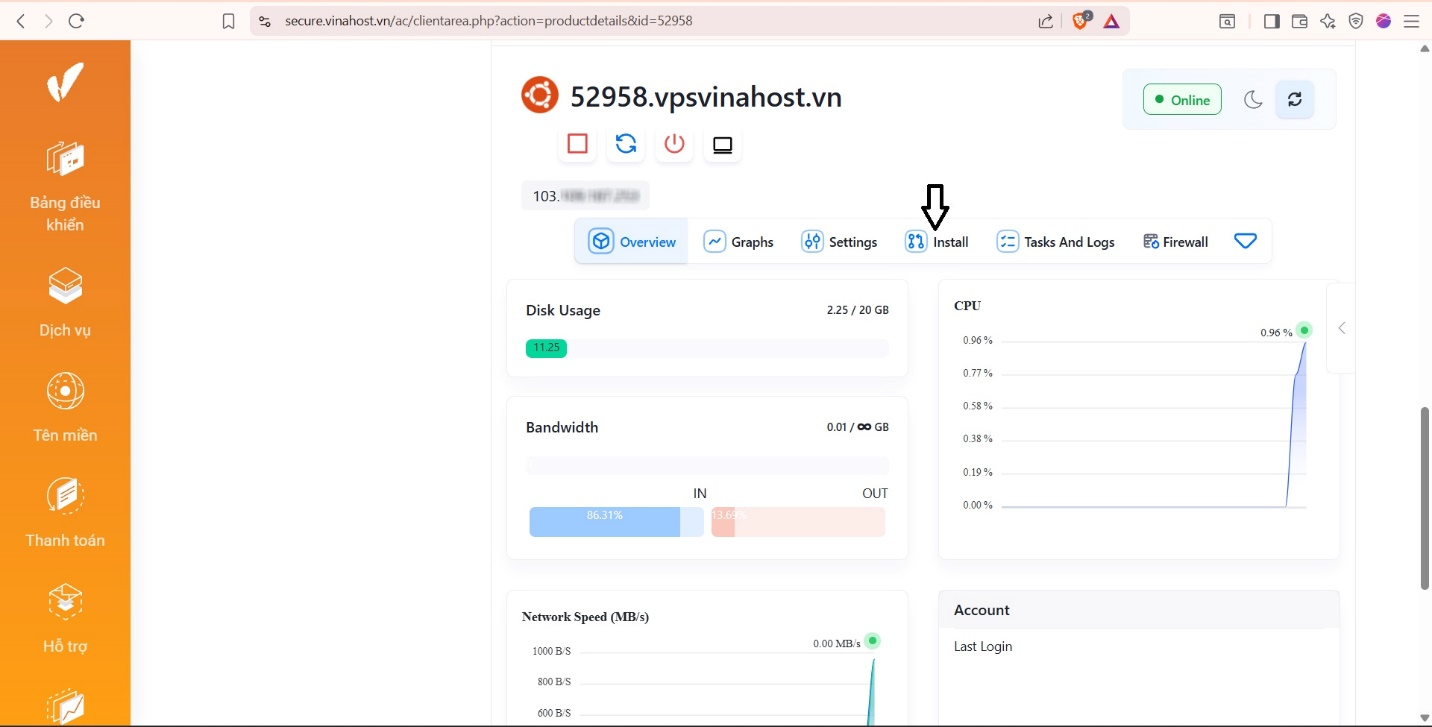The image size is (1432, 727).
Task: Click the browser forward arrow
Action: coord(48,21)
